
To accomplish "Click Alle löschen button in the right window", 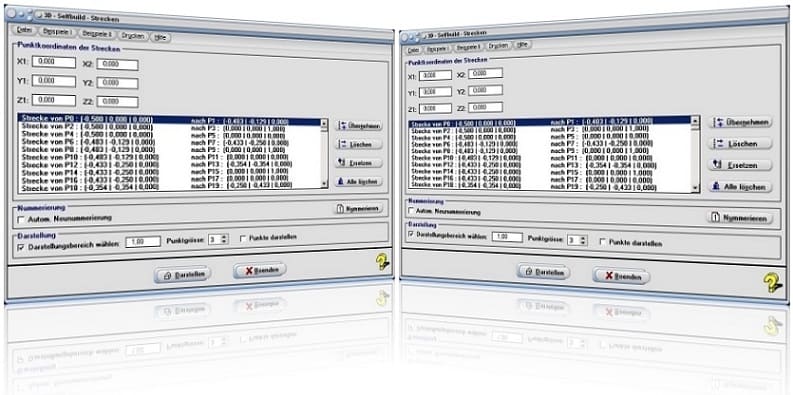I will coord(740,187).
